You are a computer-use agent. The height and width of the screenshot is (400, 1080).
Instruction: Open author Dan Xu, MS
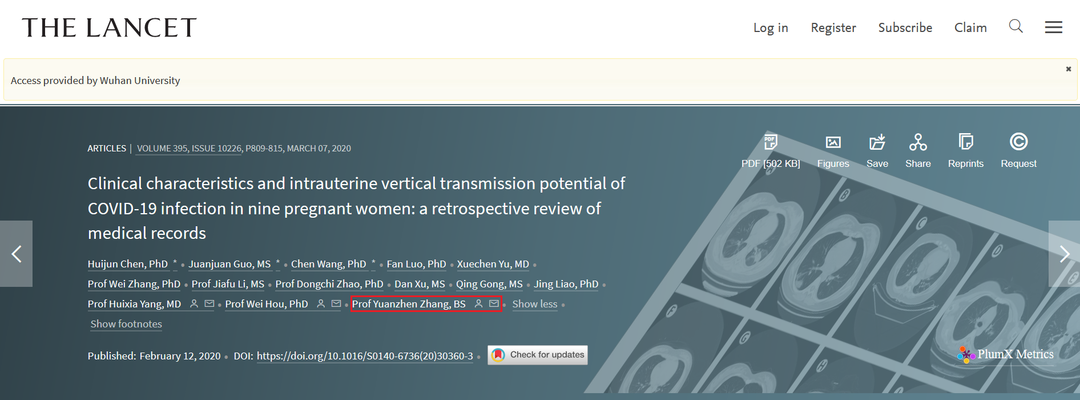pyautogui.click(x=419, y=284)
